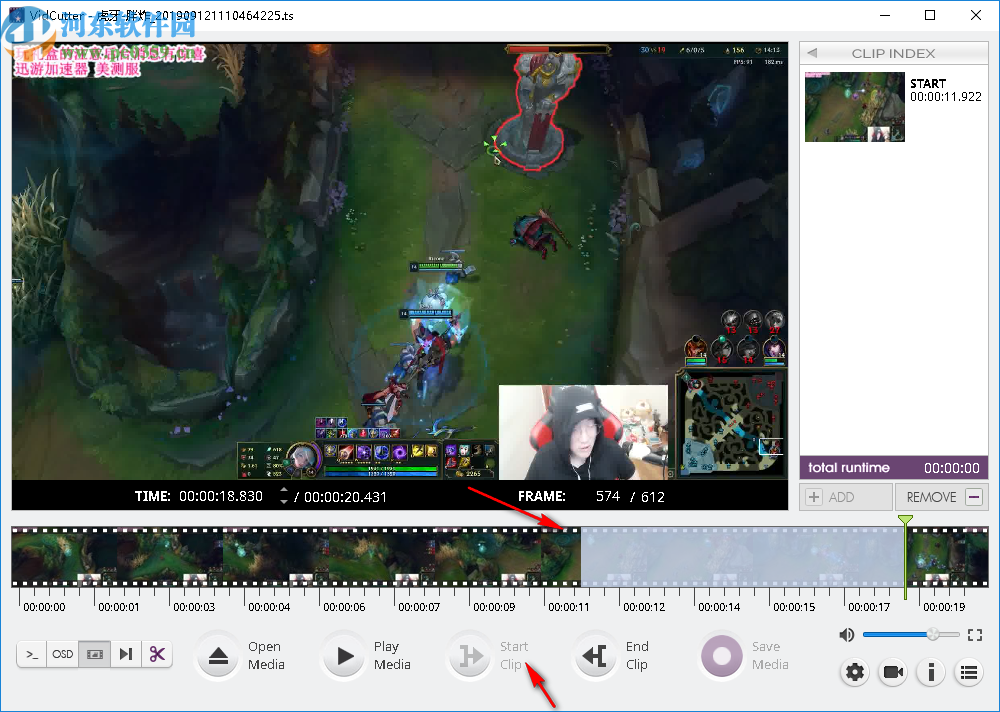Click the START 00:00:11.922 label text
Screen dimensions: 1000x712
point(946,90)
